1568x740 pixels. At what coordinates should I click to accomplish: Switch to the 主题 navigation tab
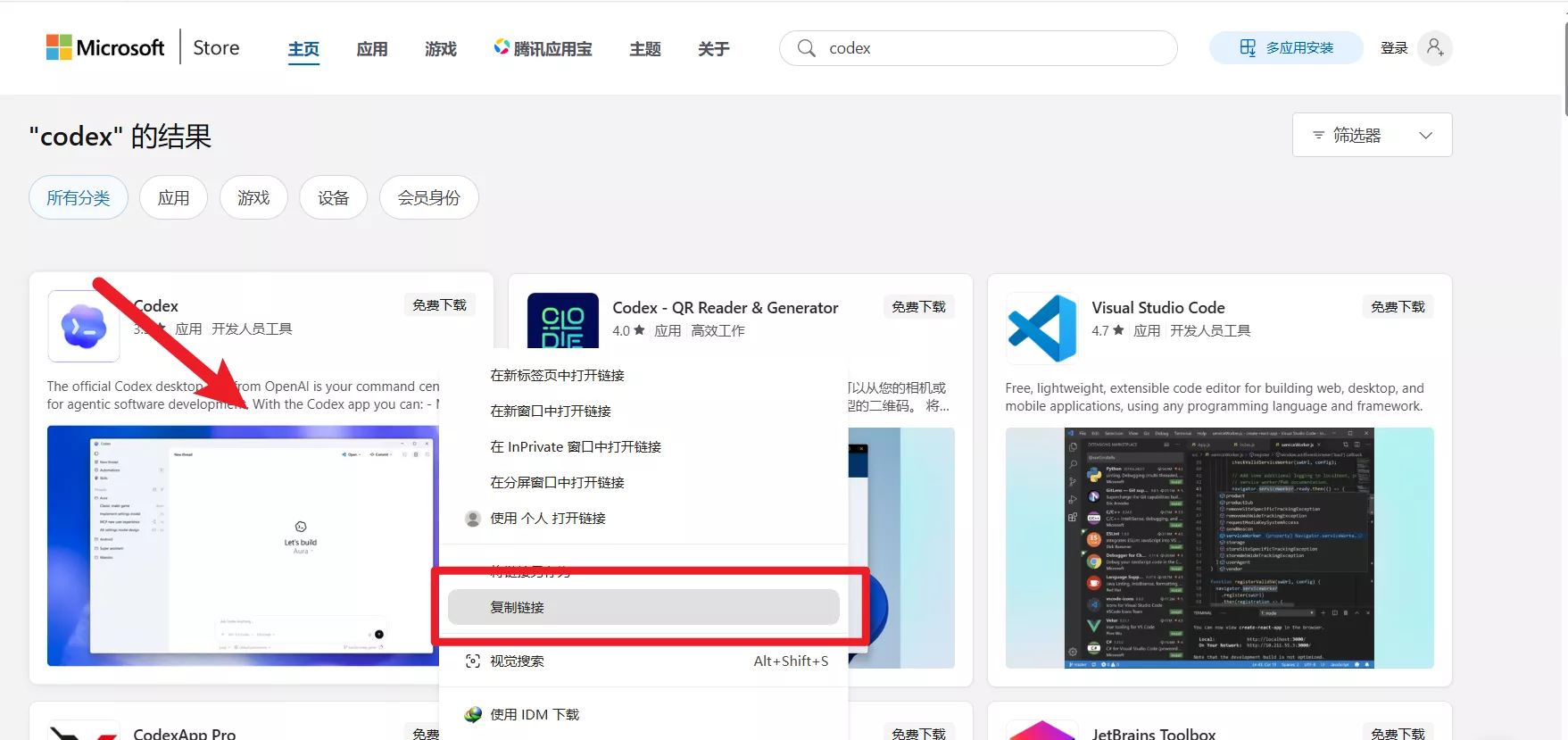(645, 49)
